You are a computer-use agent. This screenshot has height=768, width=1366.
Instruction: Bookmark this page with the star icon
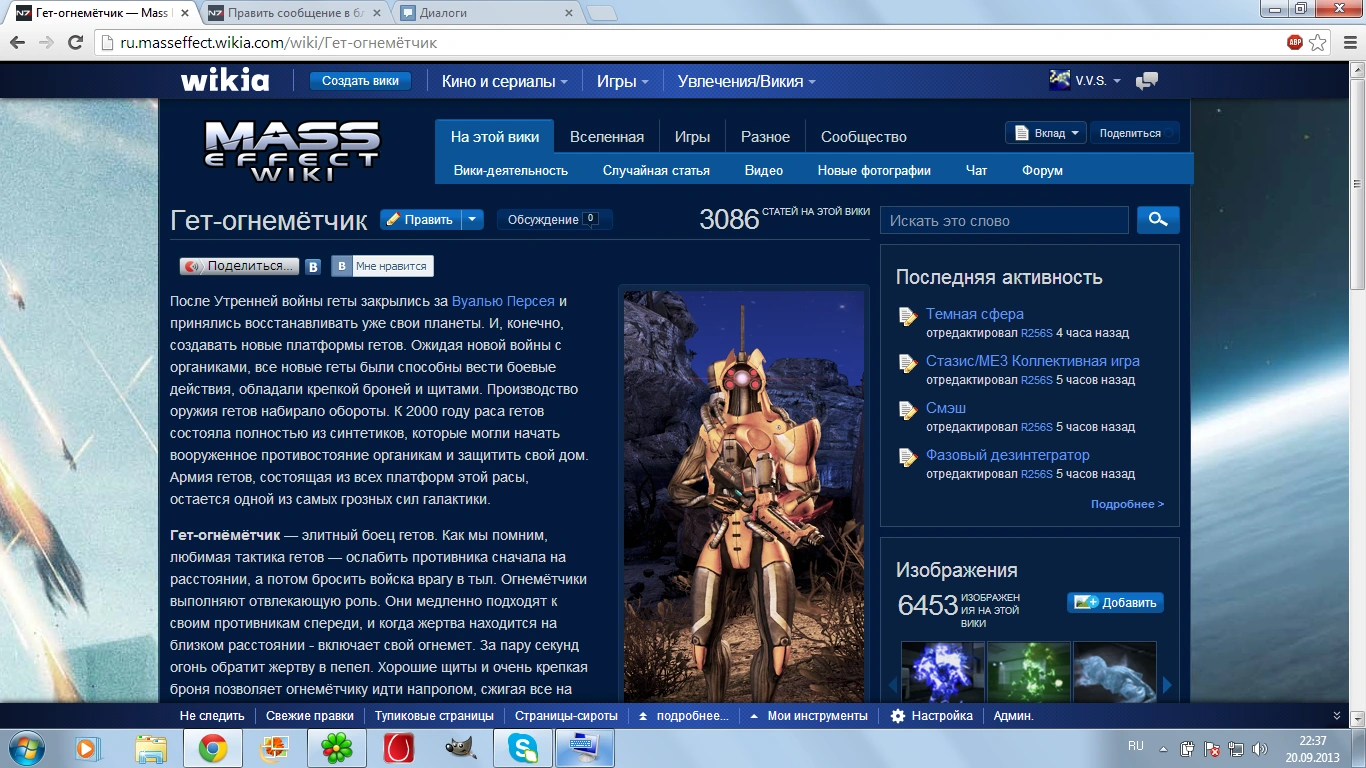(1318, 43)
